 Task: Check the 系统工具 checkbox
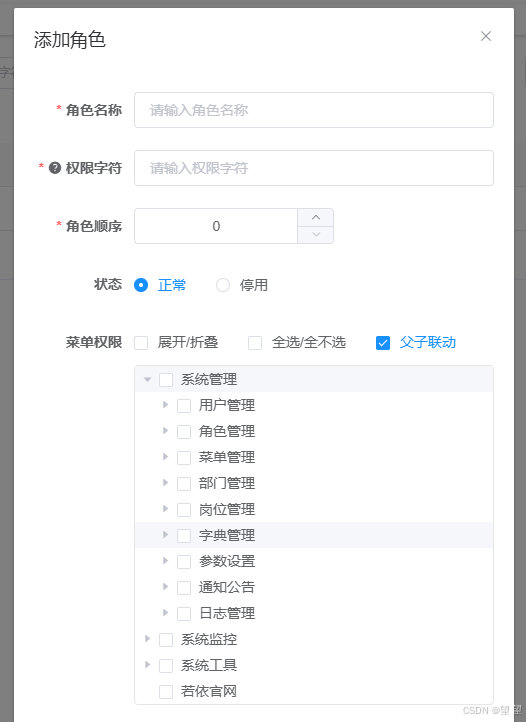coord(166,666)
